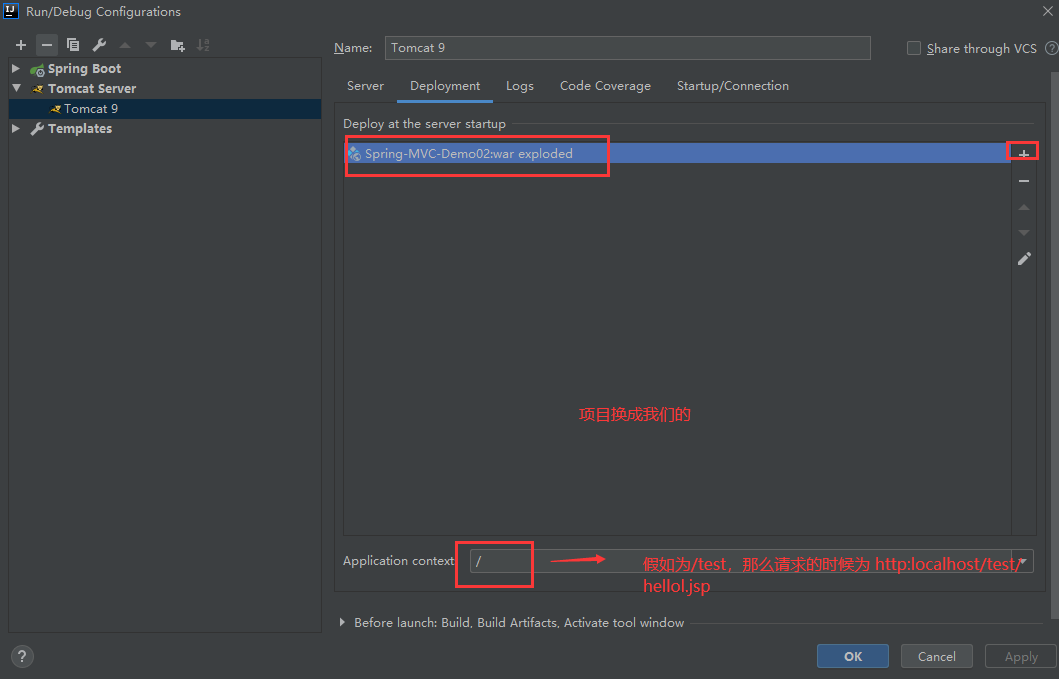
Task: Focus the Name field containing Tomcat 9
Action: click(x=627, y=48)
